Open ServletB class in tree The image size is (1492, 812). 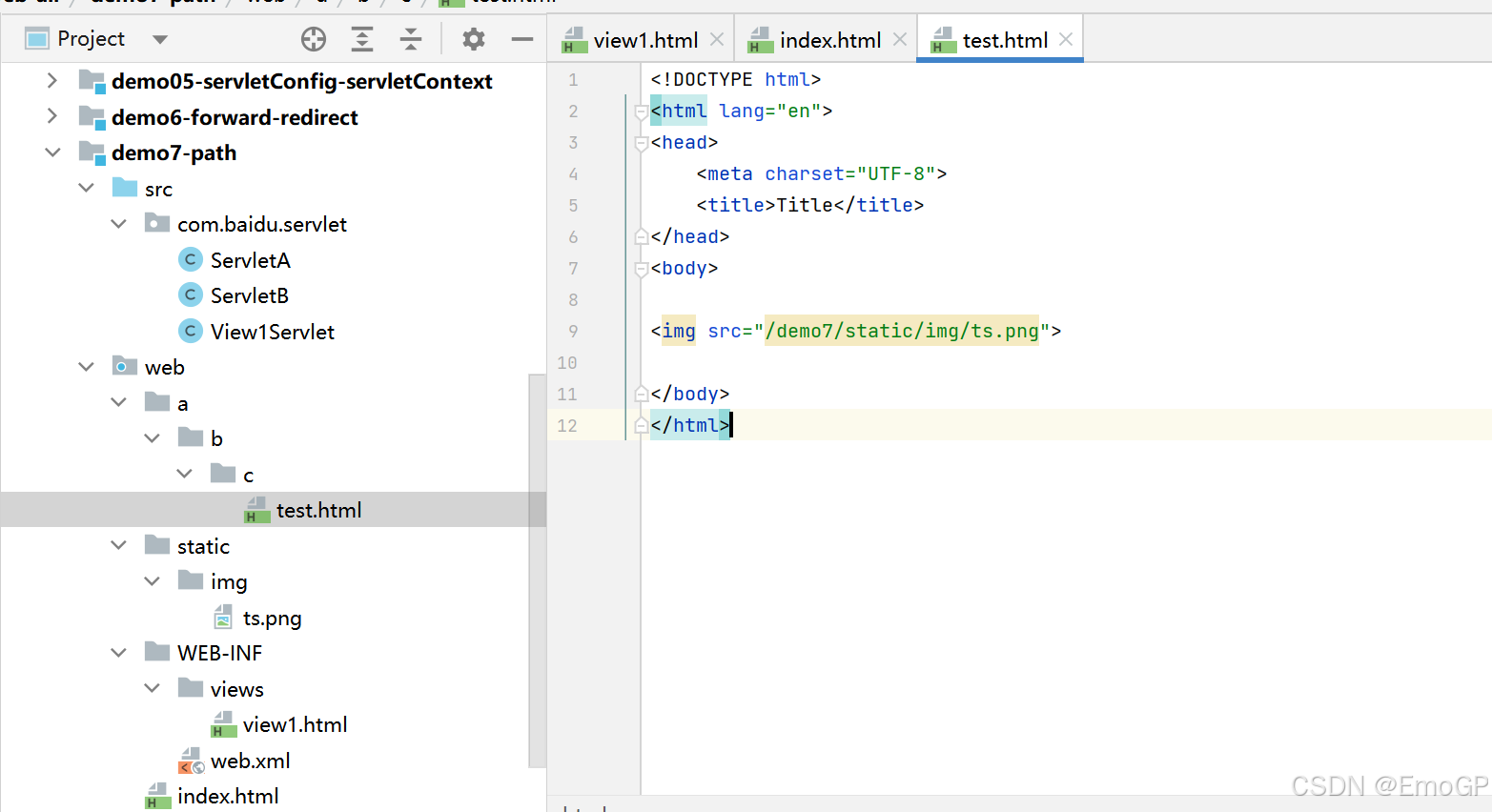point(249,295)
